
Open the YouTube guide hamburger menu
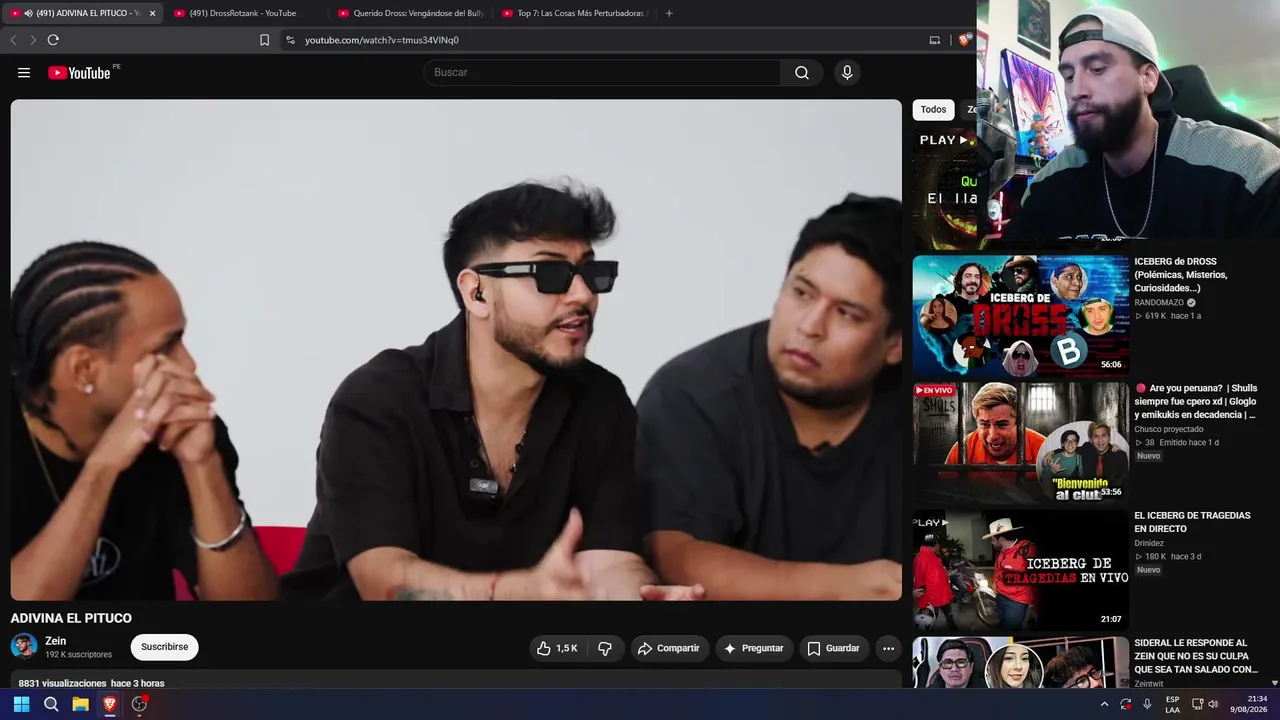[x=24, y=73]
